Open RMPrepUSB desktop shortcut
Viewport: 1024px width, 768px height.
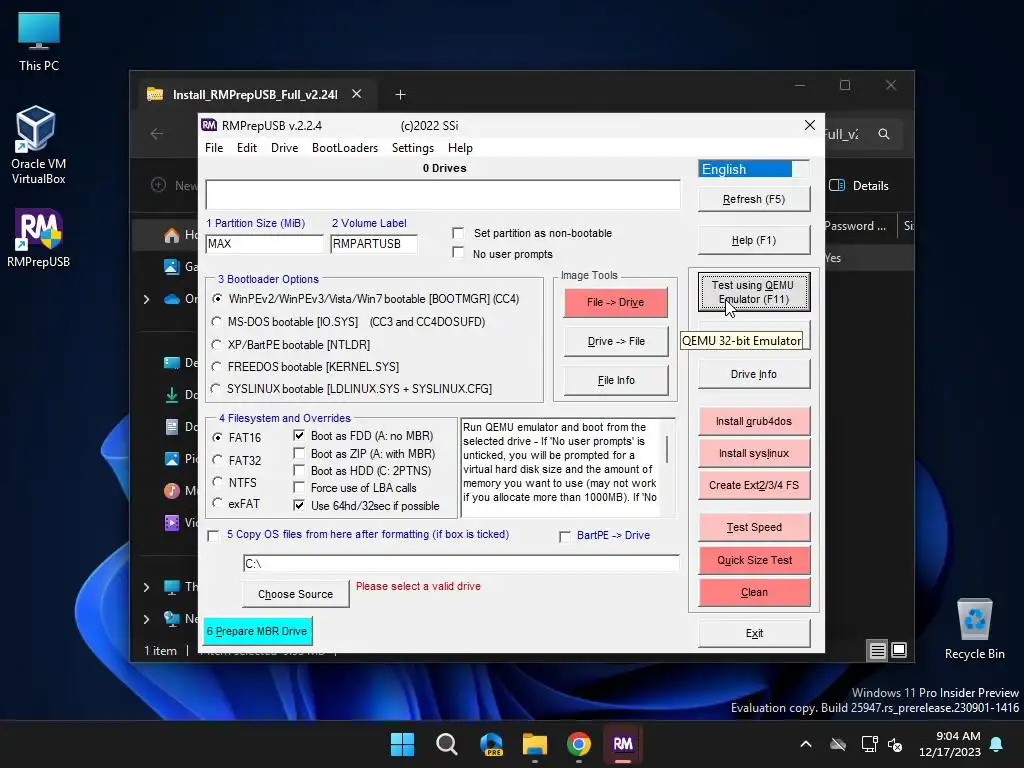(39, 238)
